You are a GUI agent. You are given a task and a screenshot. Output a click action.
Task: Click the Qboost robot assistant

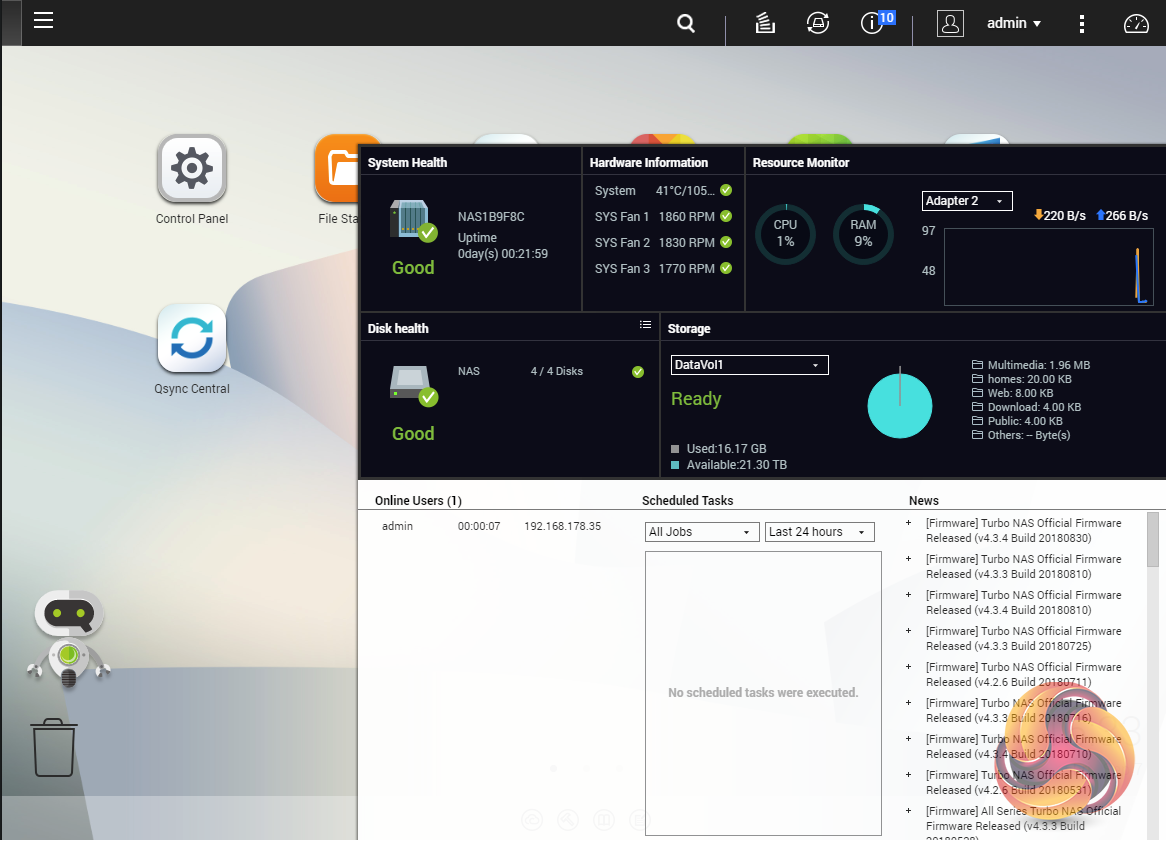pos(68,637)
